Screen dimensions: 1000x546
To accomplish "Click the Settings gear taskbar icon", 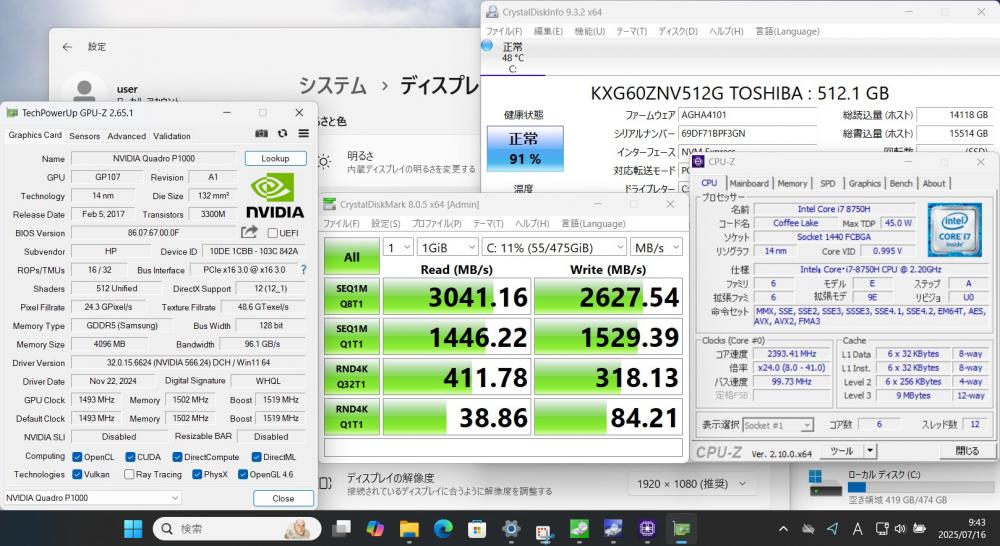I will pyautogui.click(x=510, y=529).
